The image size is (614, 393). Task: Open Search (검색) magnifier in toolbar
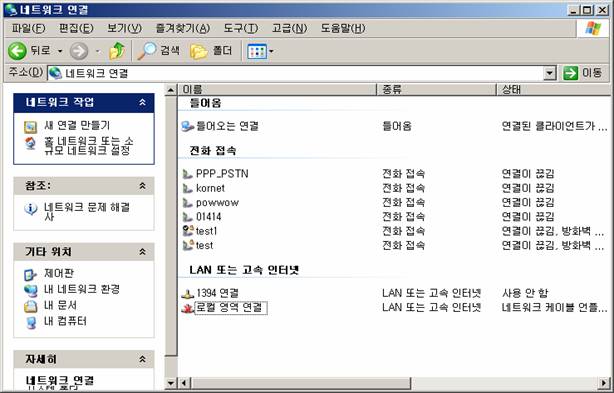(147, 51)
